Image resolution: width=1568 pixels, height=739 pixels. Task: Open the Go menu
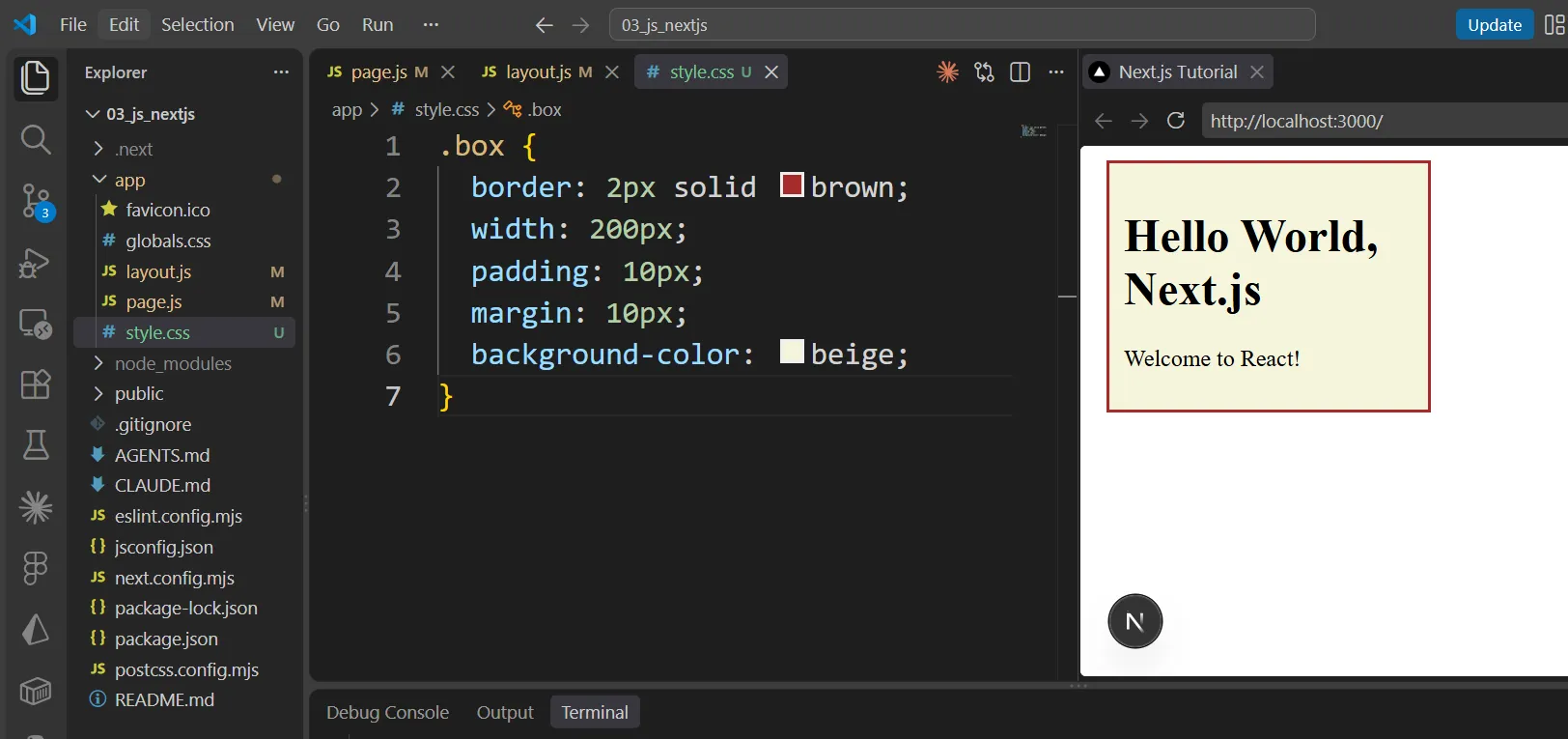click(x=328, y=25)
